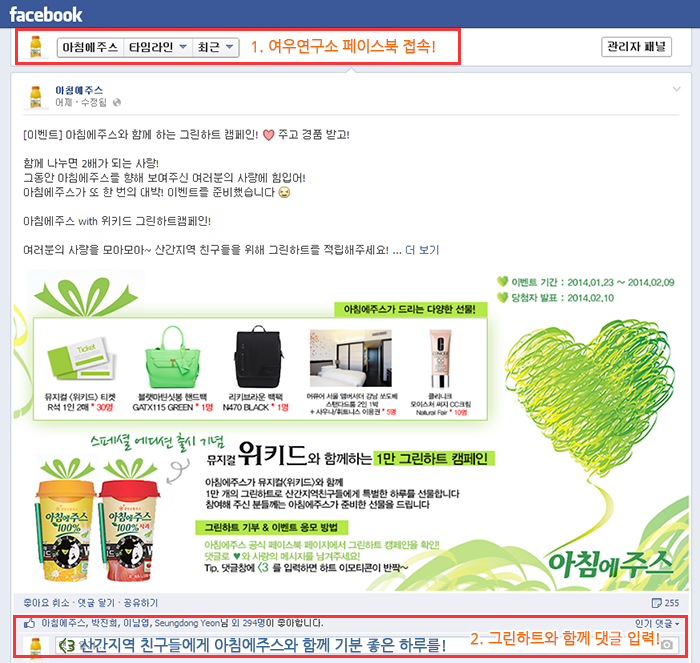Open the juice bottle page avatar in header
The image size is (700, 663).
coord(36,46)
